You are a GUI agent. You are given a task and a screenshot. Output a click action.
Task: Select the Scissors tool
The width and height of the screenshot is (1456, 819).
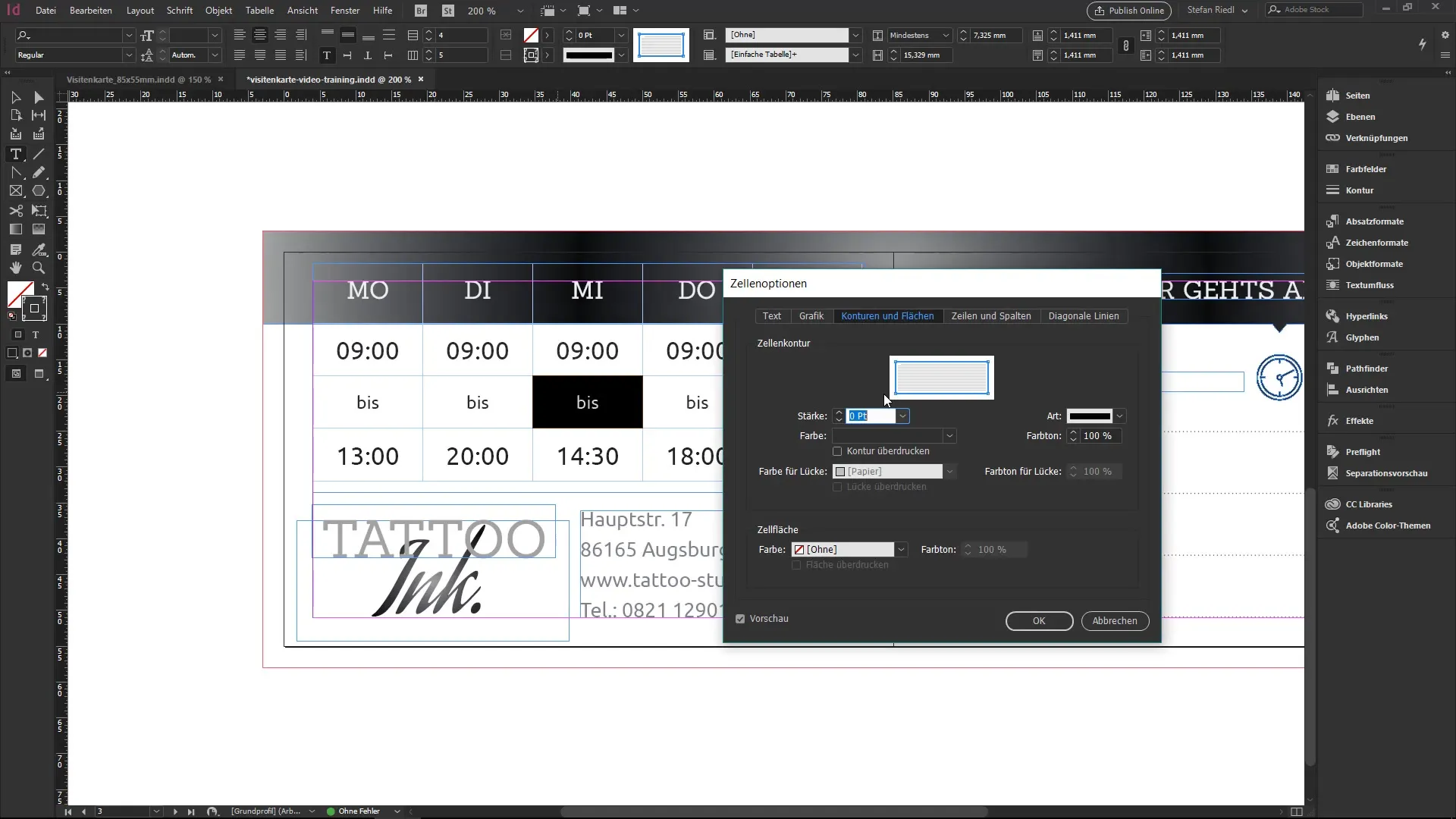pos(15,211)
